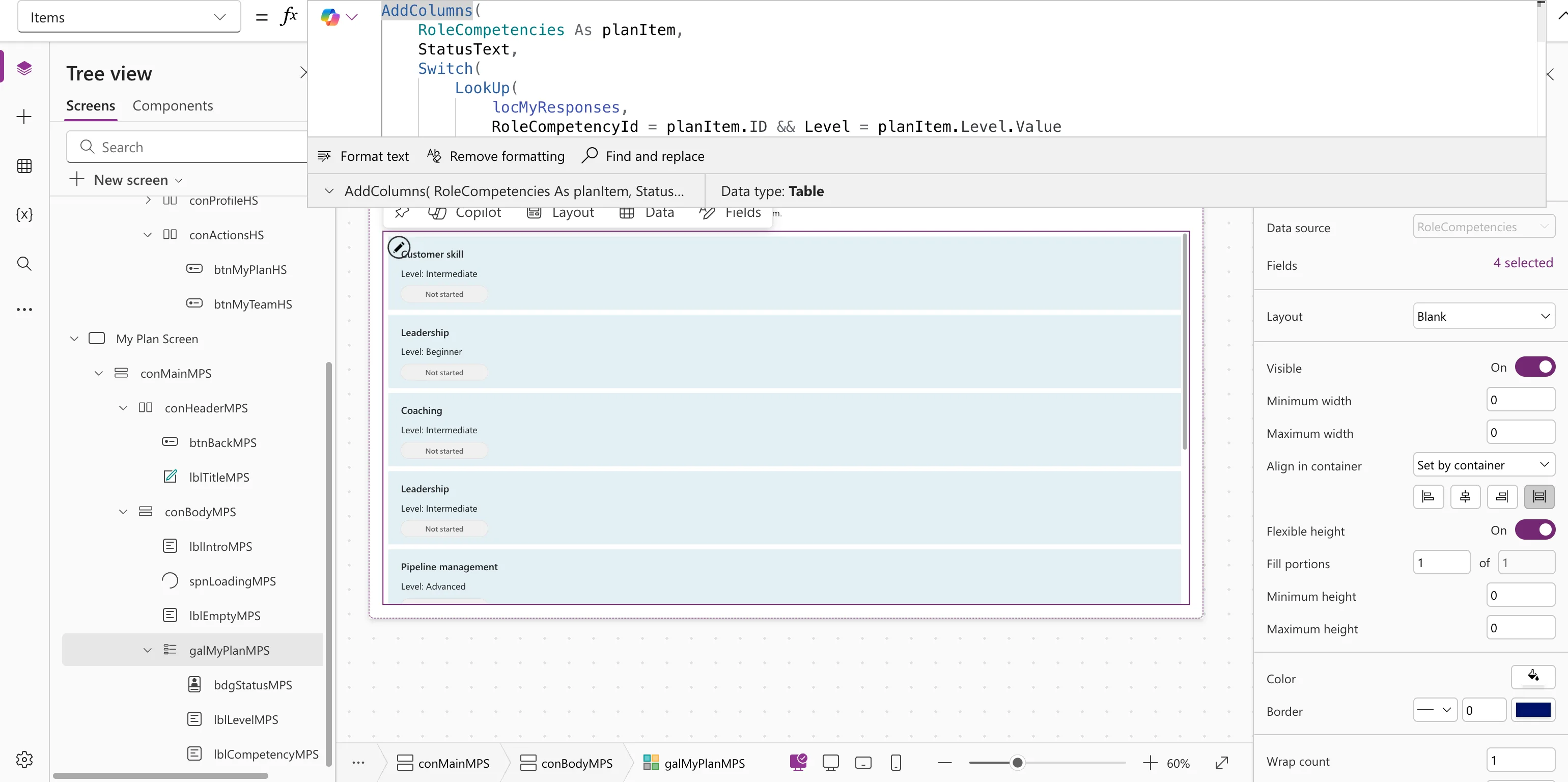Viewport: 1568px width, 782px height.
Task: Collapse the conBodyMPS tree node
Action: (123, 512)
